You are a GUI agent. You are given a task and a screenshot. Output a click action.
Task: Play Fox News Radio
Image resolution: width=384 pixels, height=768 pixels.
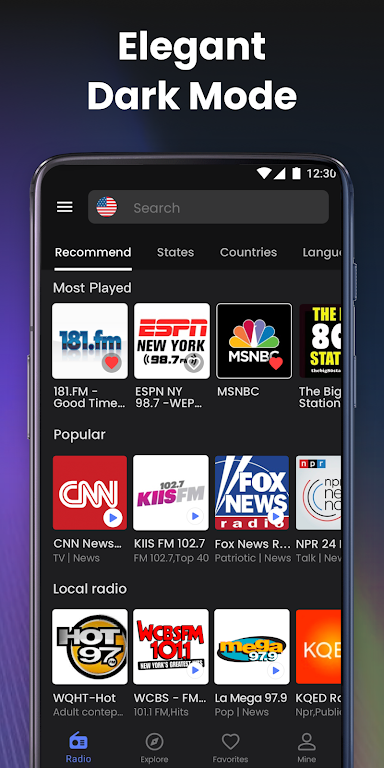pyautogui.click(x=276, y=516)
